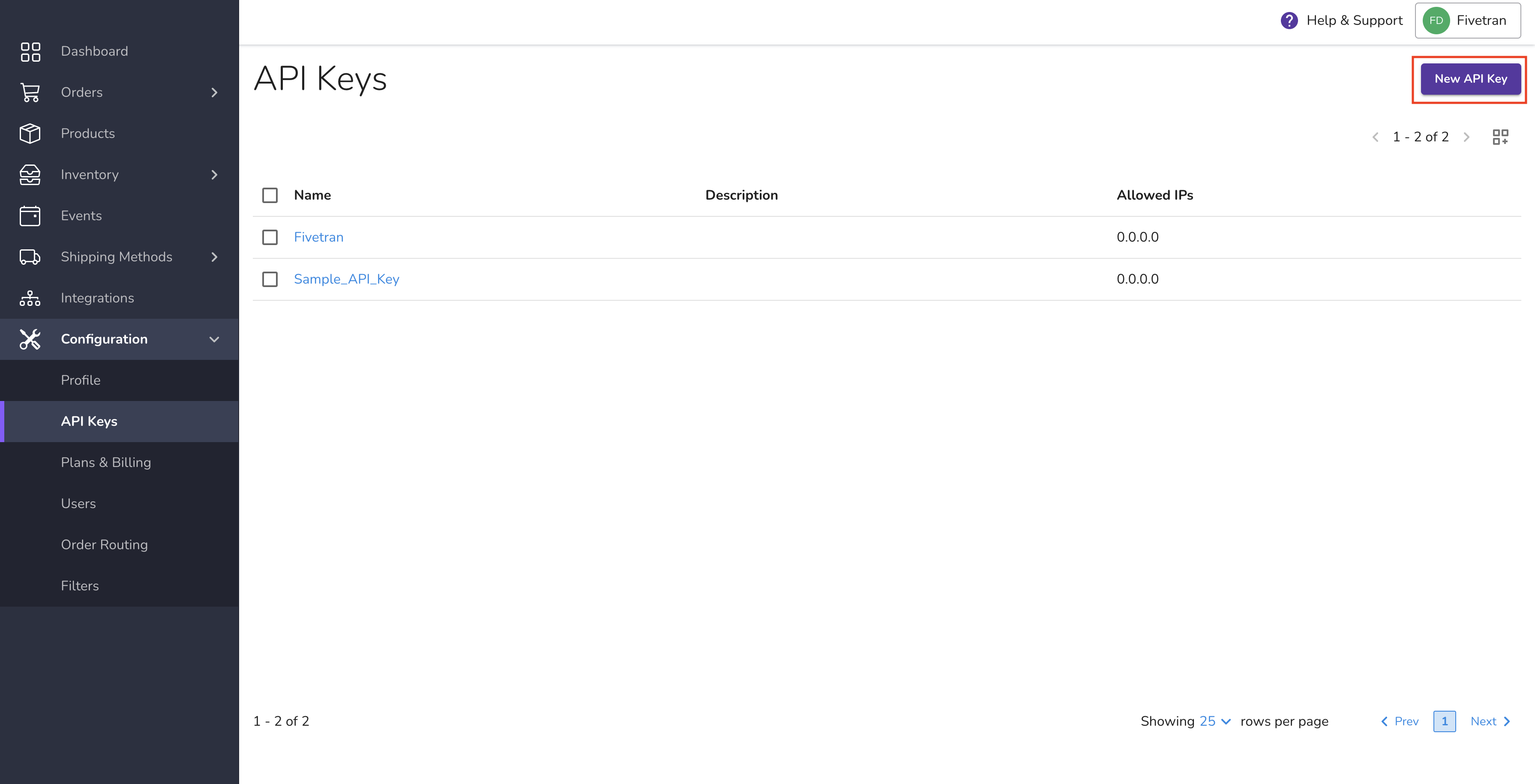Toggle the select-all checkbox in table header
Image resolution: width=1535 pixels, height=784 pixels.
(270, 195)
